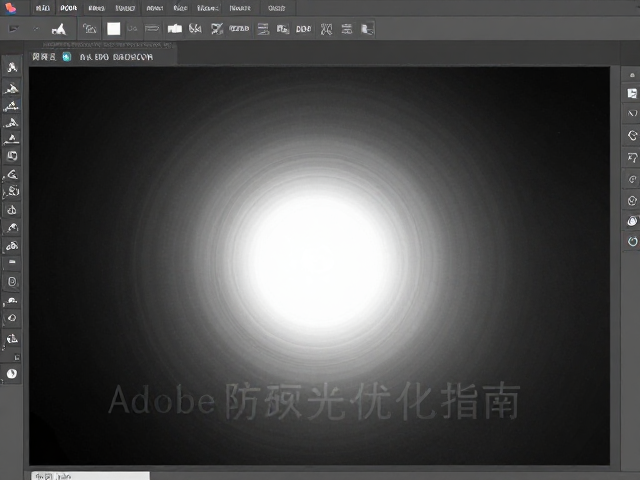Open the filled white blob icon above the cyan ring
Viewport: 640px width, 480px height.
[x=632, y=221]
